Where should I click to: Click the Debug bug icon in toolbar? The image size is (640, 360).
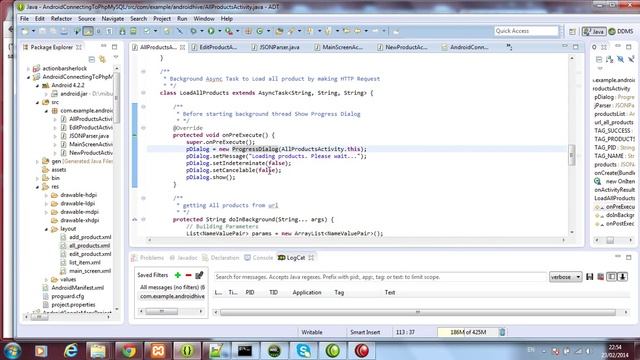193,31
